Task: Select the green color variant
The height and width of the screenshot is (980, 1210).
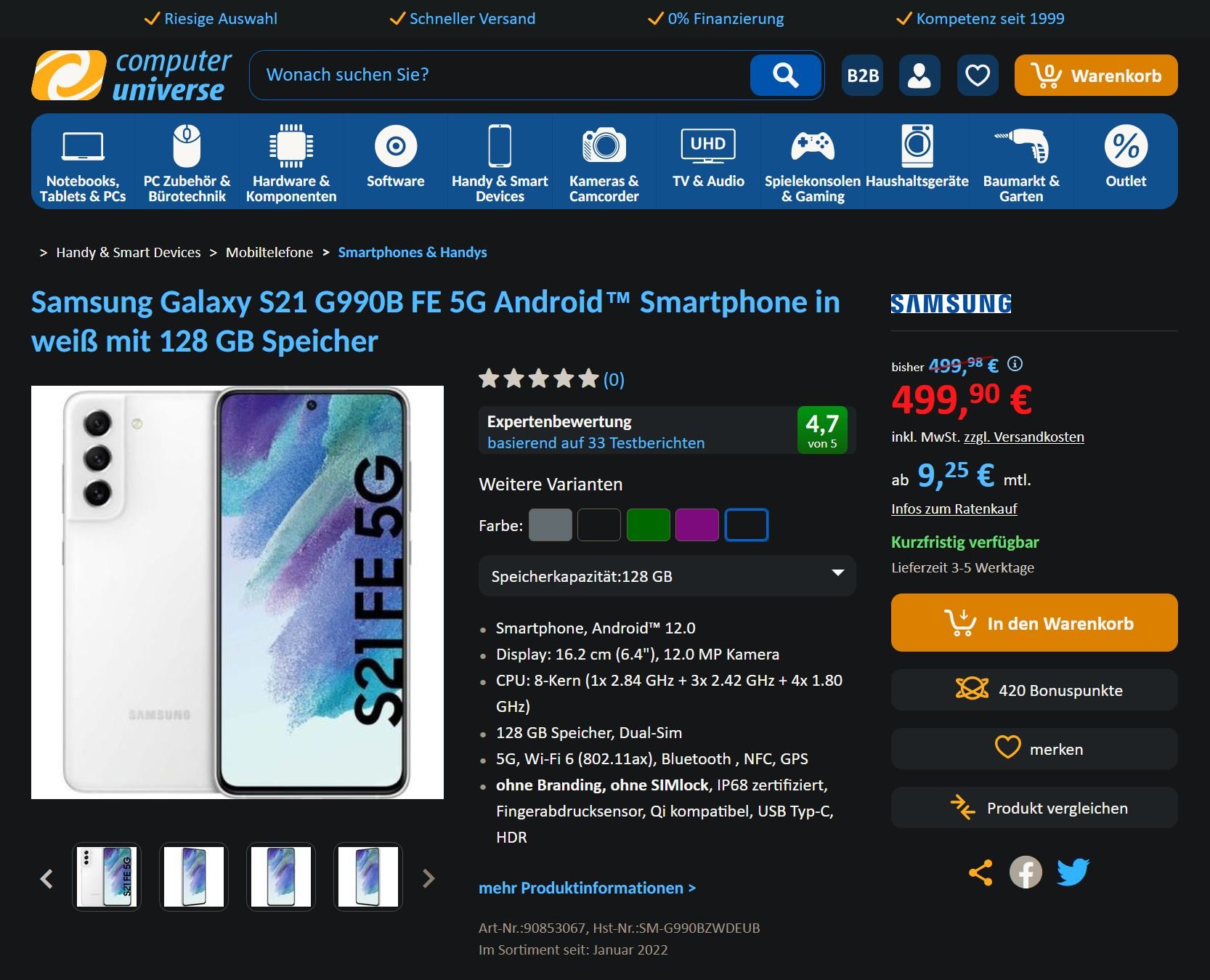Action: (x=649, y=525)
